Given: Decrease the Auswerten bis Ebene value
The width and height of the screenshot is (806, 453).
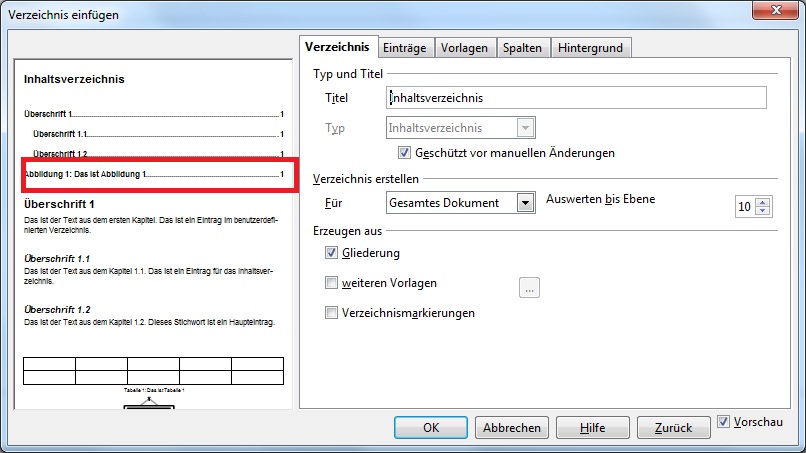Looking at the screenshot, I should click(765, 212).
